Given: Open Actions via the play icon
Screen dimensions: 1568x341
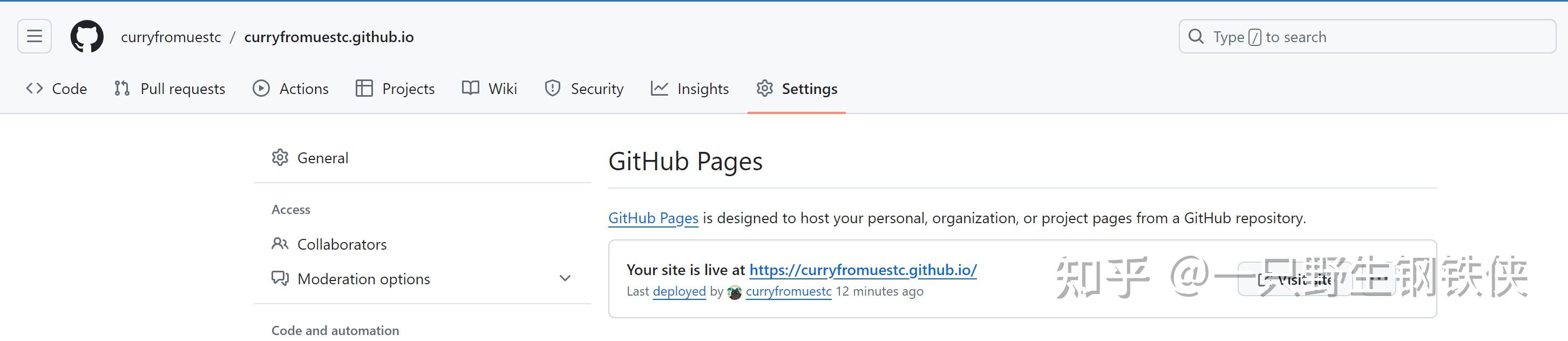Looking at the screenshot, I should click(x=261, y=88).
